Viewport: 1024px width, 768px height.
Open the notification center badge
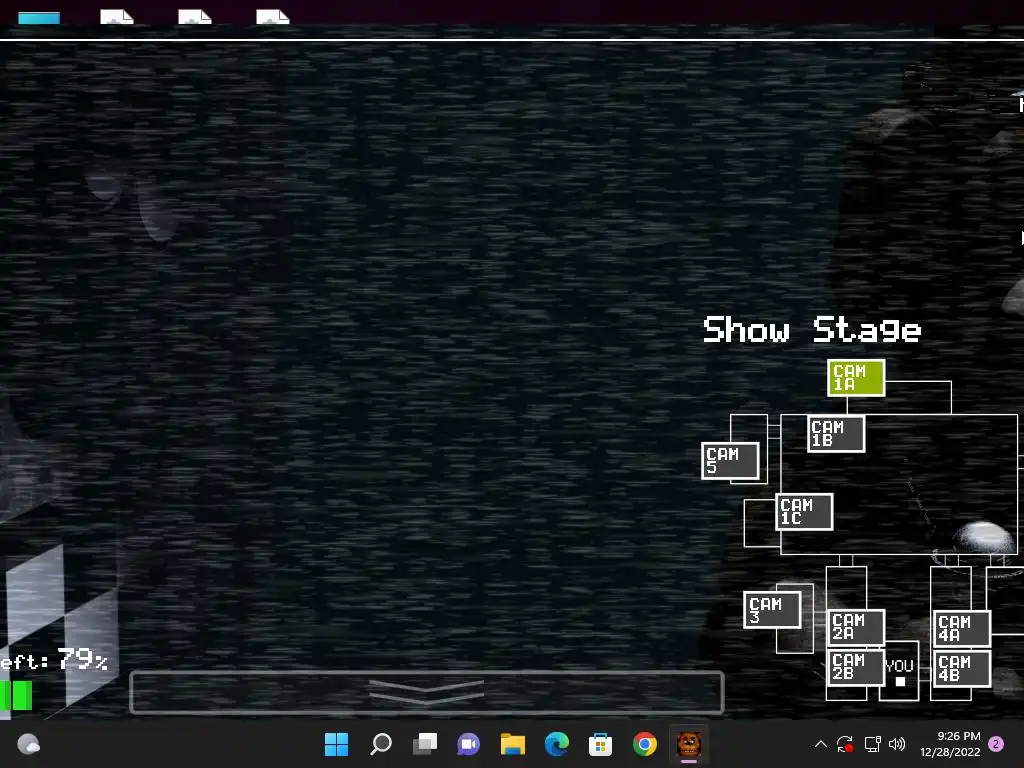(996, 744)
